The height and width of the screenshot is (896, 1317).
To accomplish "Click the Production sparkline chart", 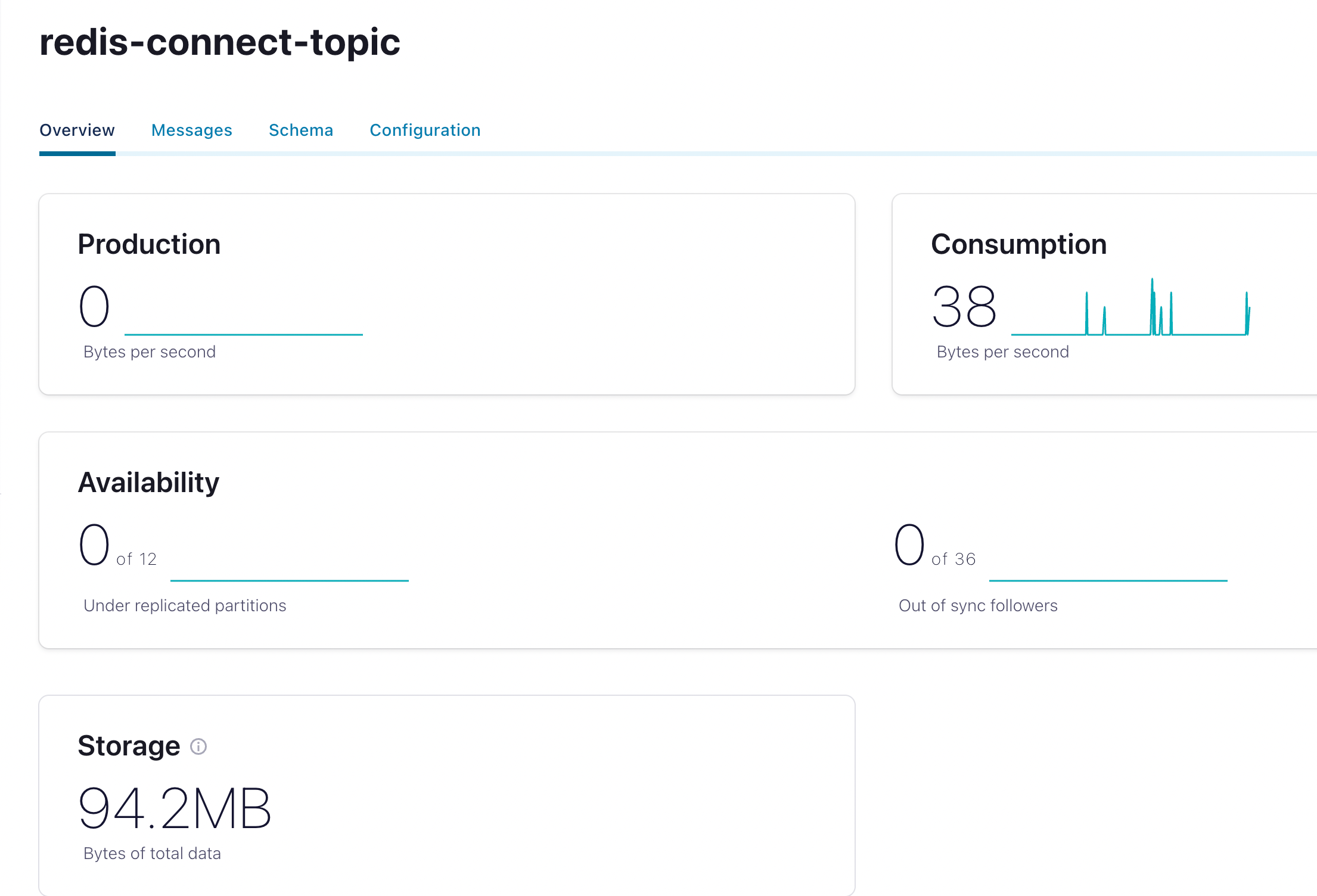I will [244, 334].
